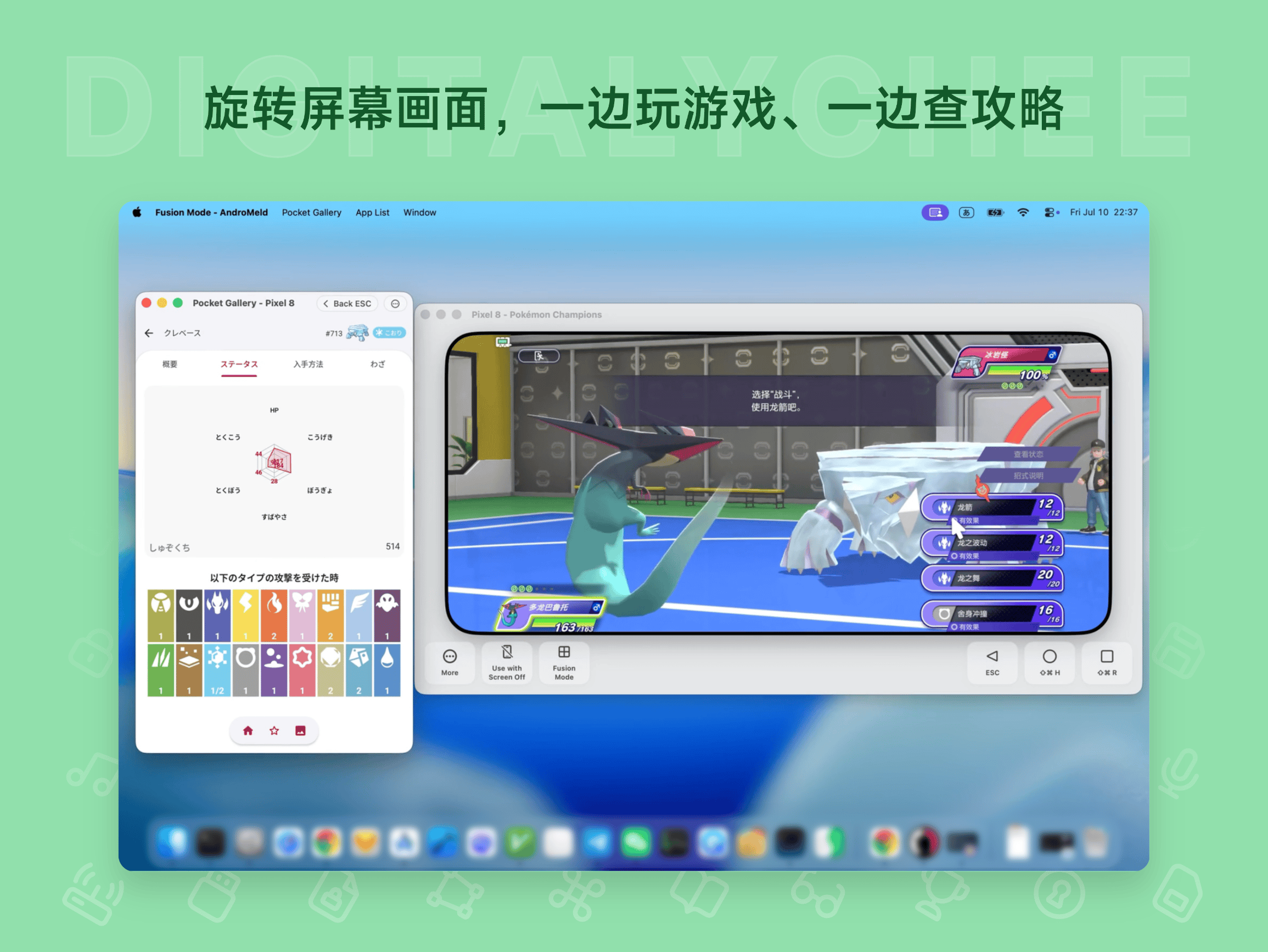Tap the favorite star icon
Screen dimensions: 1268x952
274,731
